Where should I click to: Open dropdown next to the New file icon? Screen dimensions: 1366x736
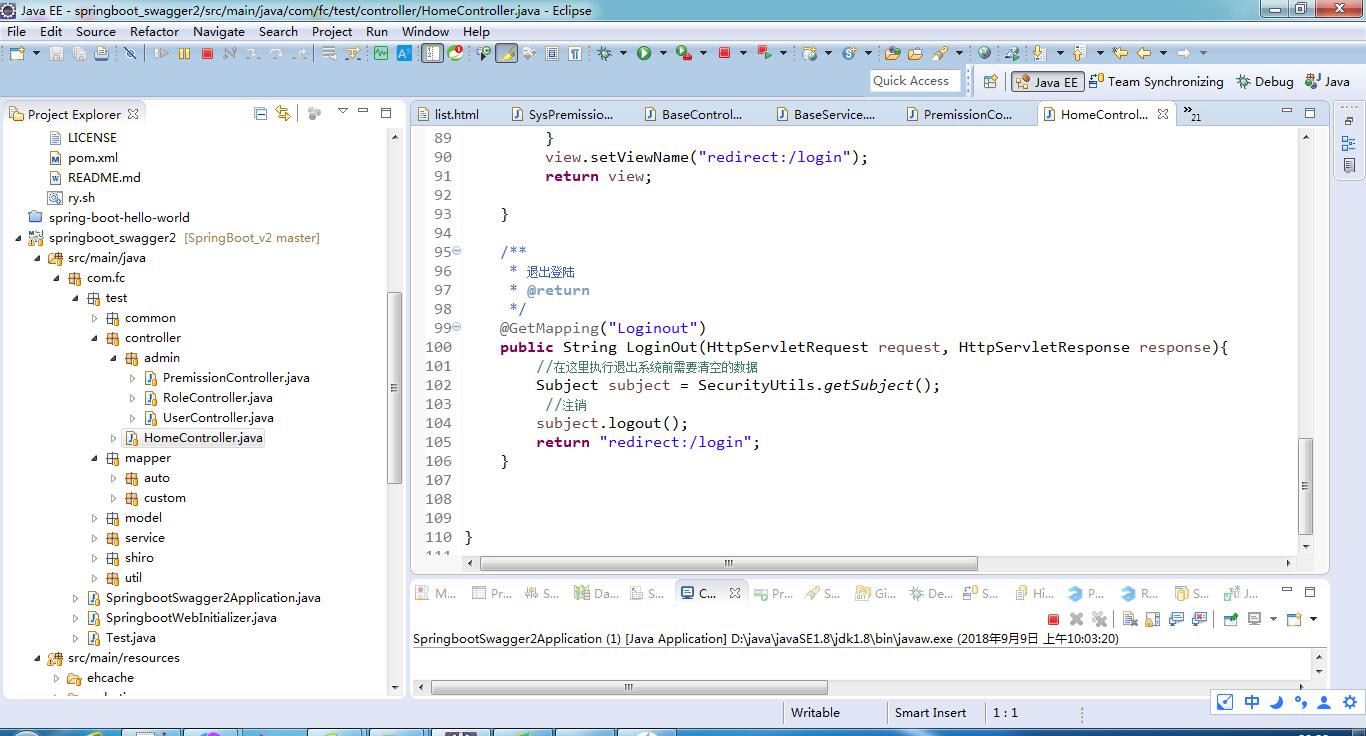point(36,53)
